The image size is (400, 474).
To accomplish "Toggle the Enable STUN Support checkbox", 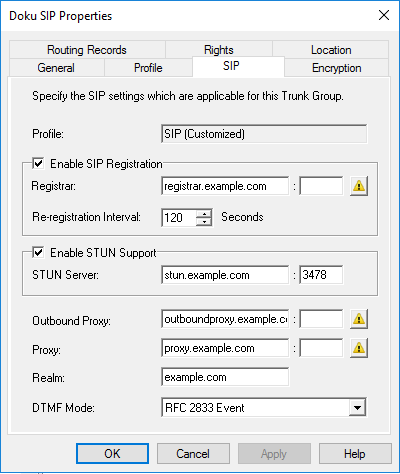I will click(x=38, y=252).
